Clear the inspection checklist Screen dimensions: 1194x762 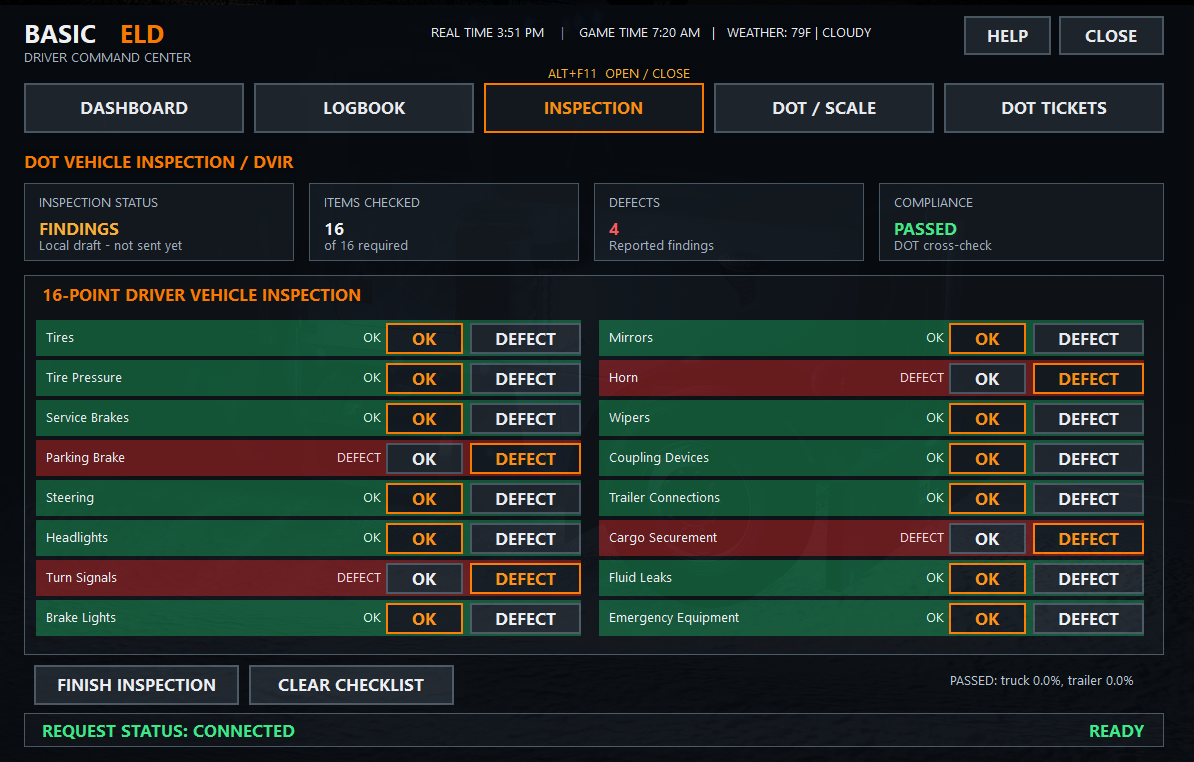coord(351,685)
